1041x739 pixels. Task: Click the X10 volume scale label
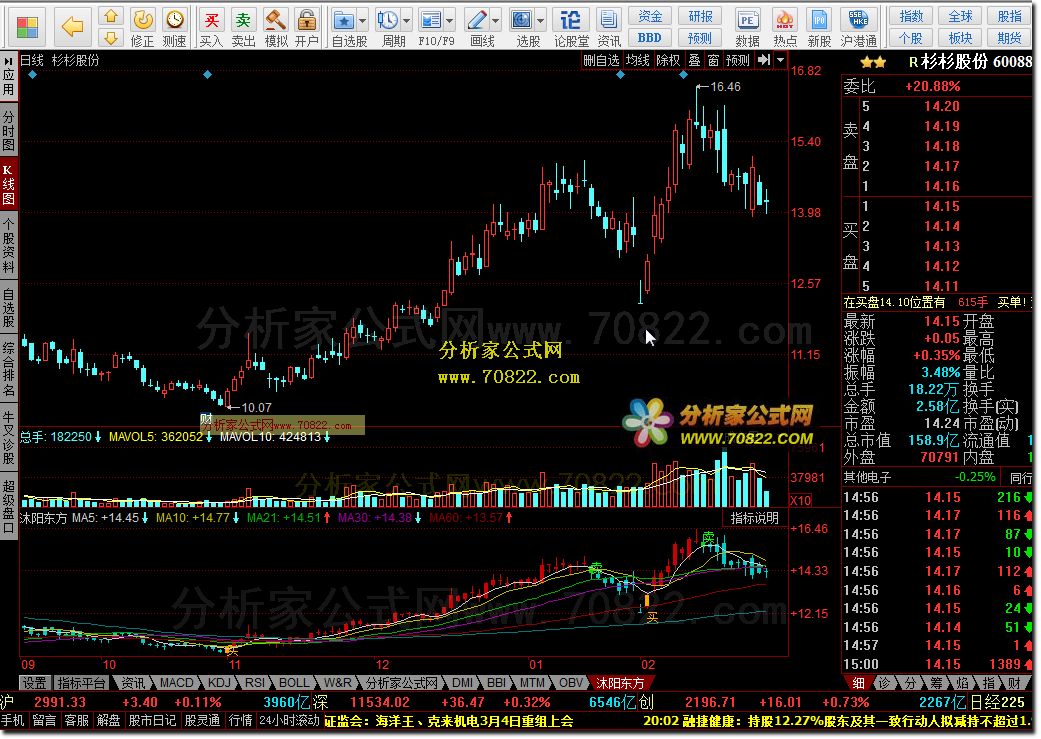click(x=800, y=500)
